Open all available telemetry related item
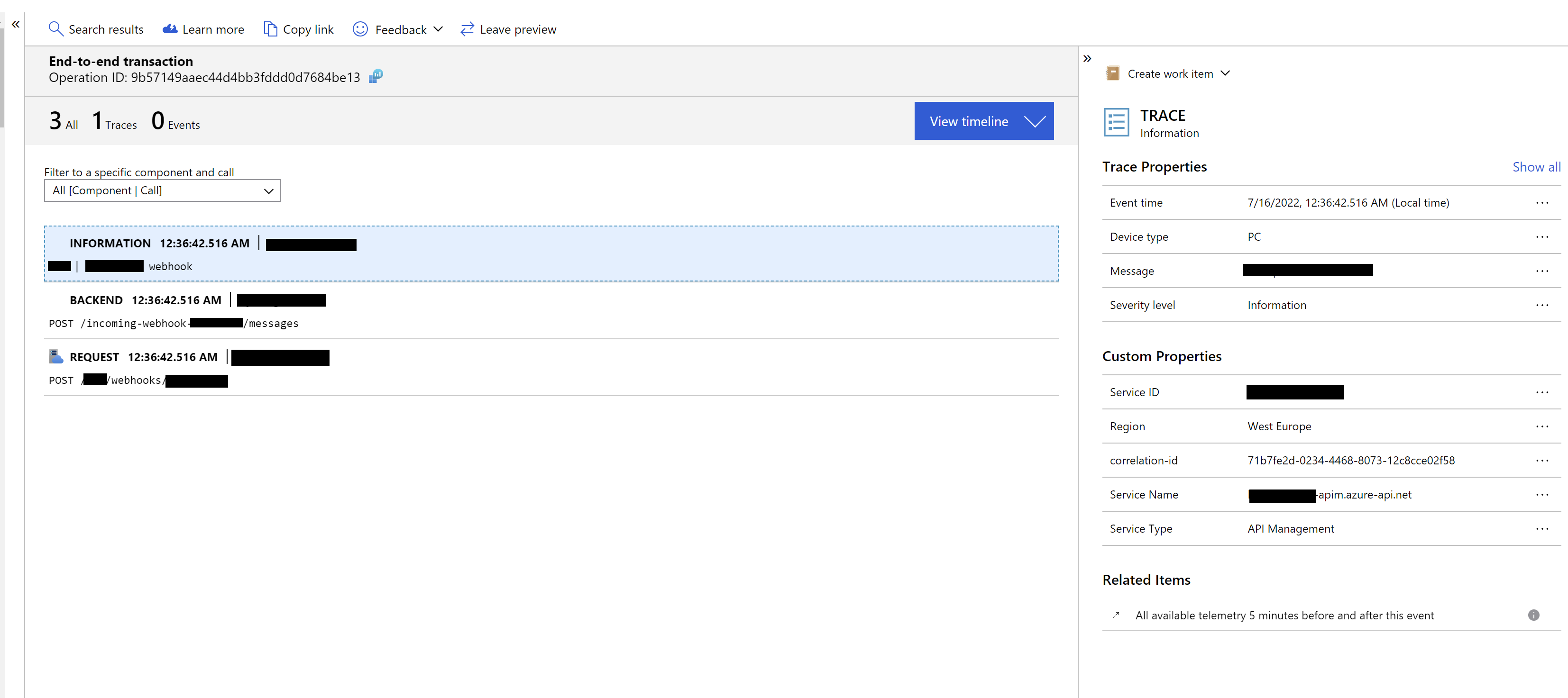The height and width of the screenshot is (698, 1568). point(1284,615)
